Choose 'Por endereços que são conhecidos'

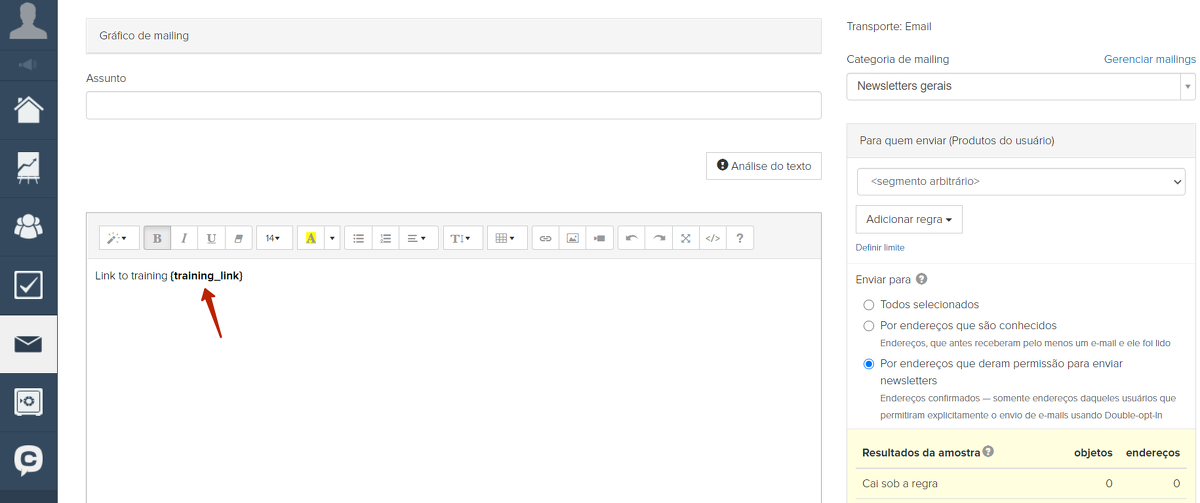868,325
